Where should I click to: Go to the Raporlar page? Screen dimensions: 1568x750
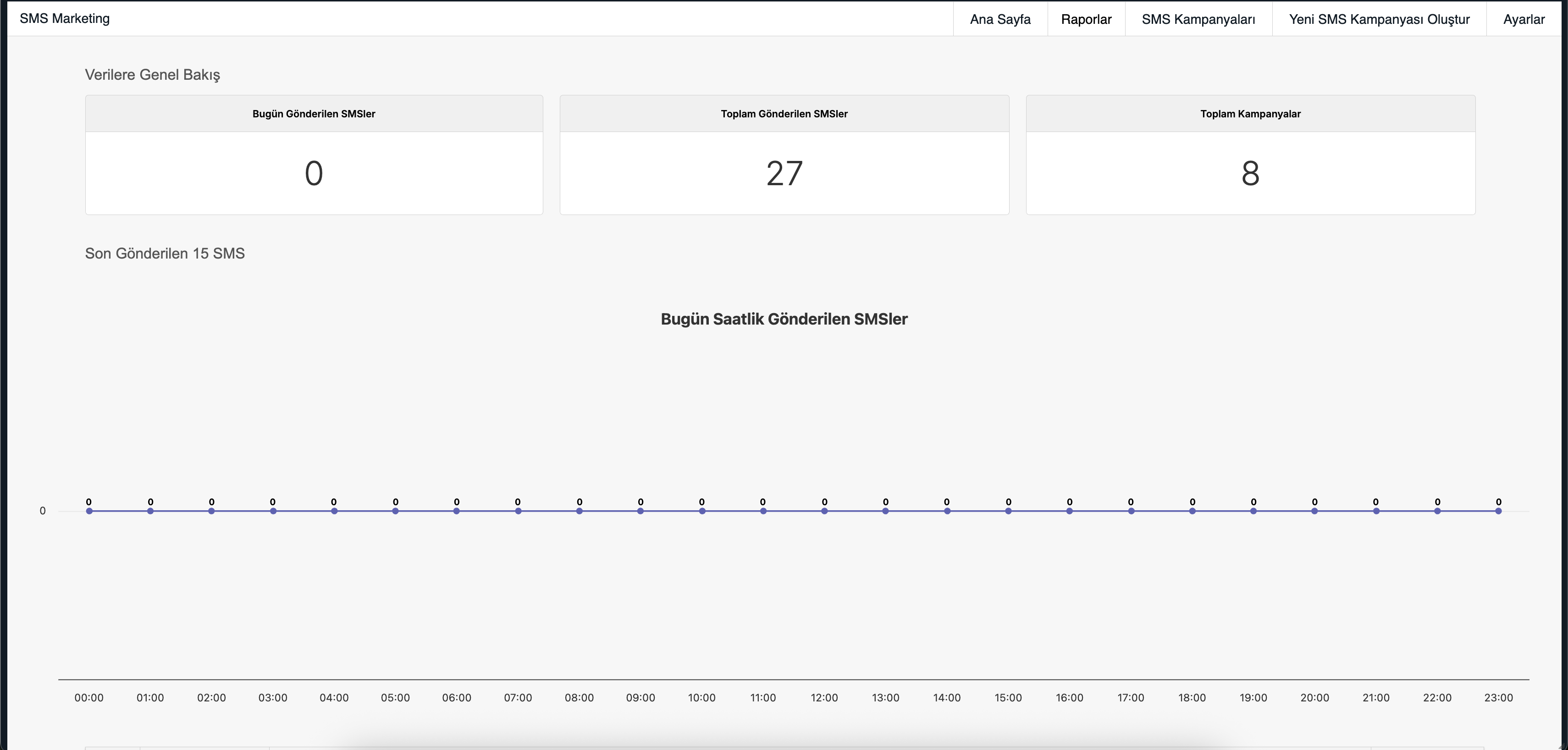[x=1086, y=19]
